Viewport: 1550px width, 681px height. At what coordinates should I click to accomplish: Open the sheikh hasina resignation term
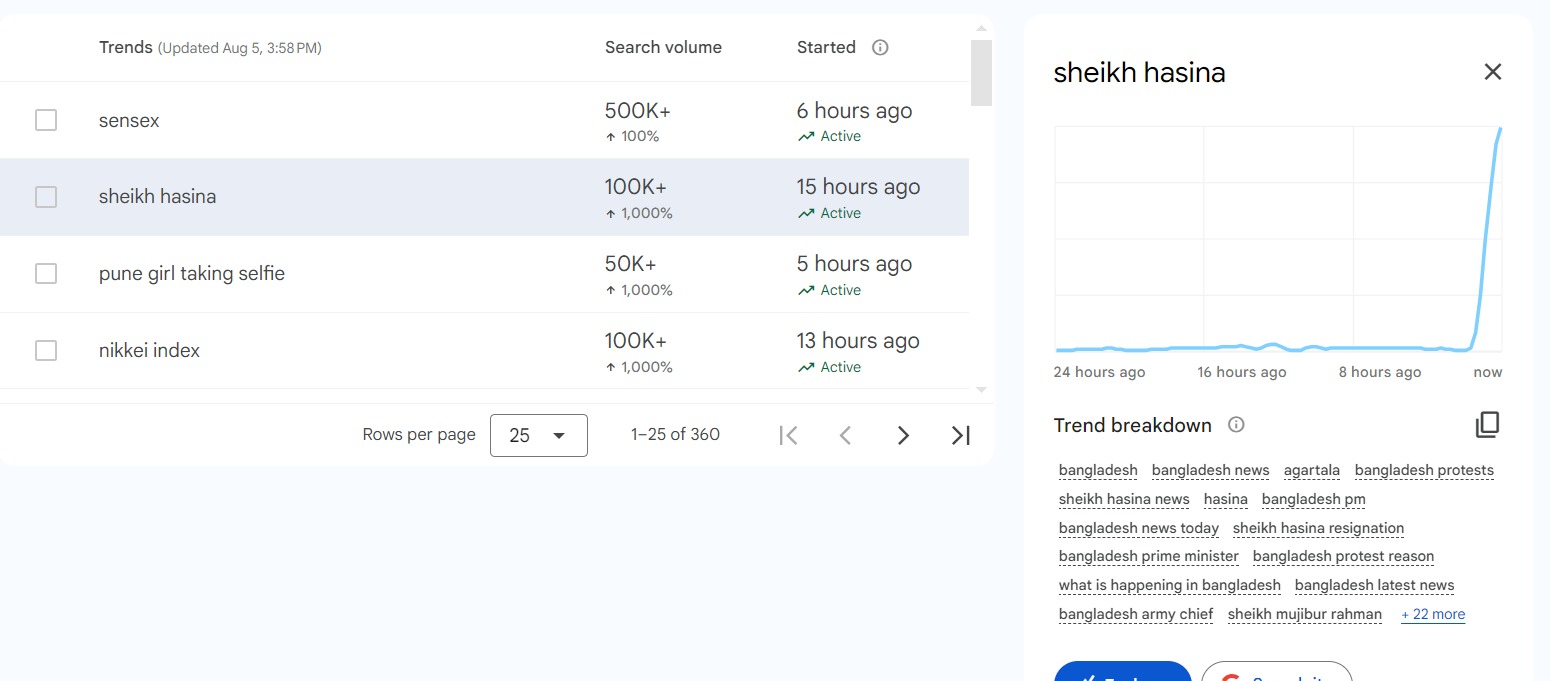1318,529
